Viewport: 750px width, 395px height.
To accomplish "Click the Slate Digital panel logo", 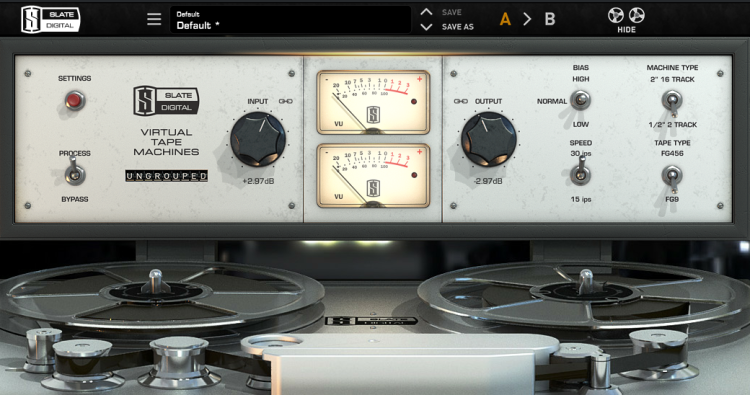I will [165, 101].
